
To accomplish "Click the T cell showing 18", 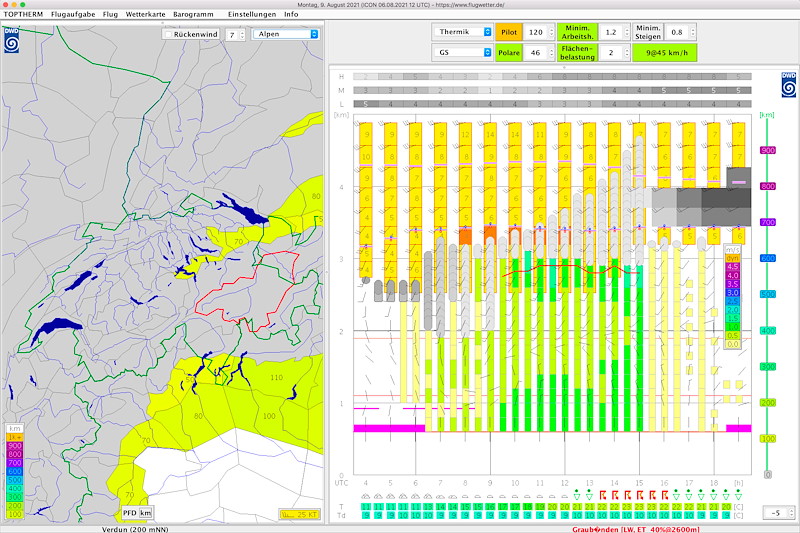I will [x=528, y=506].
